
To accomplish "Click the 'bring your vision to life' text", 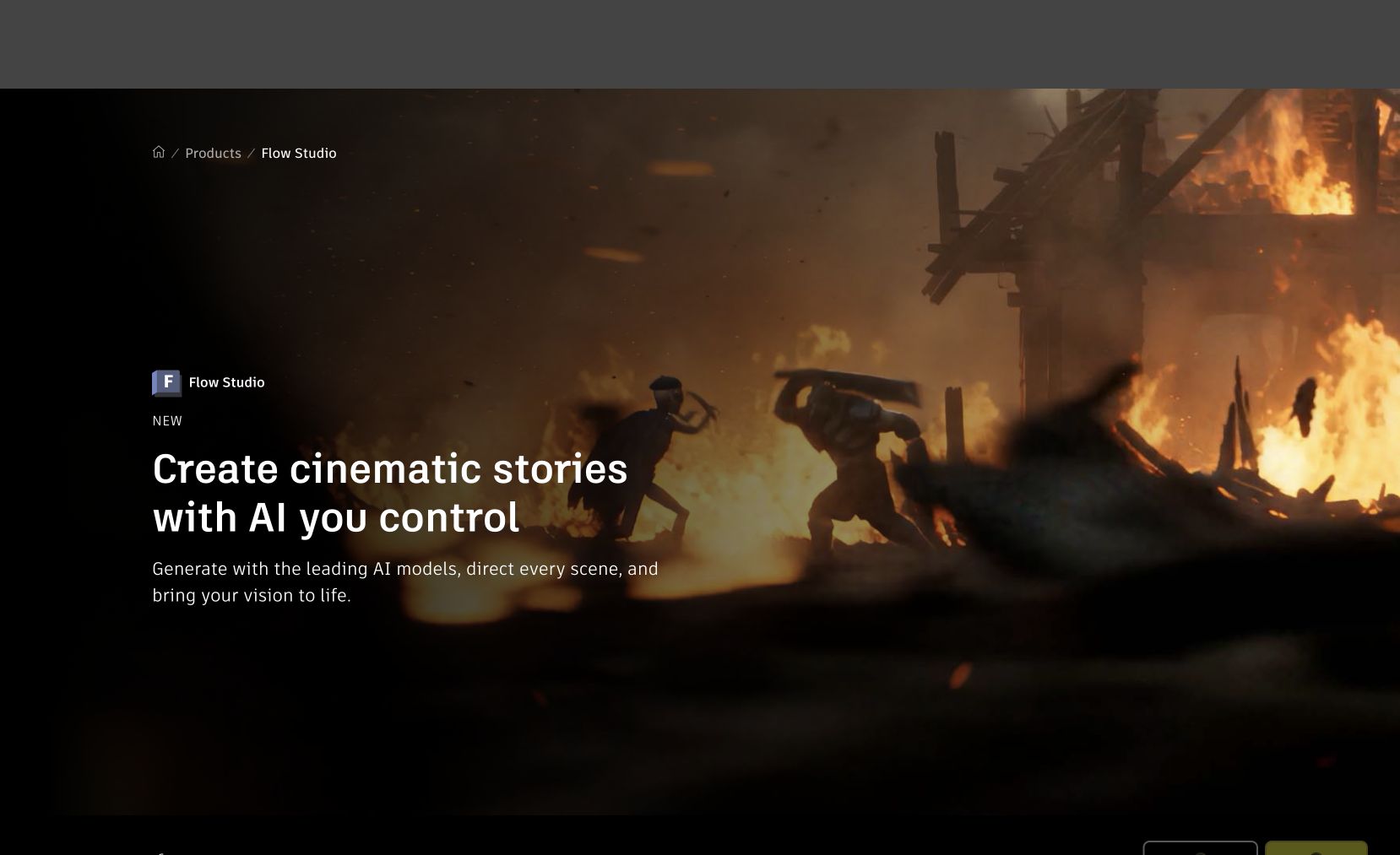I will (x=252, y=595).
